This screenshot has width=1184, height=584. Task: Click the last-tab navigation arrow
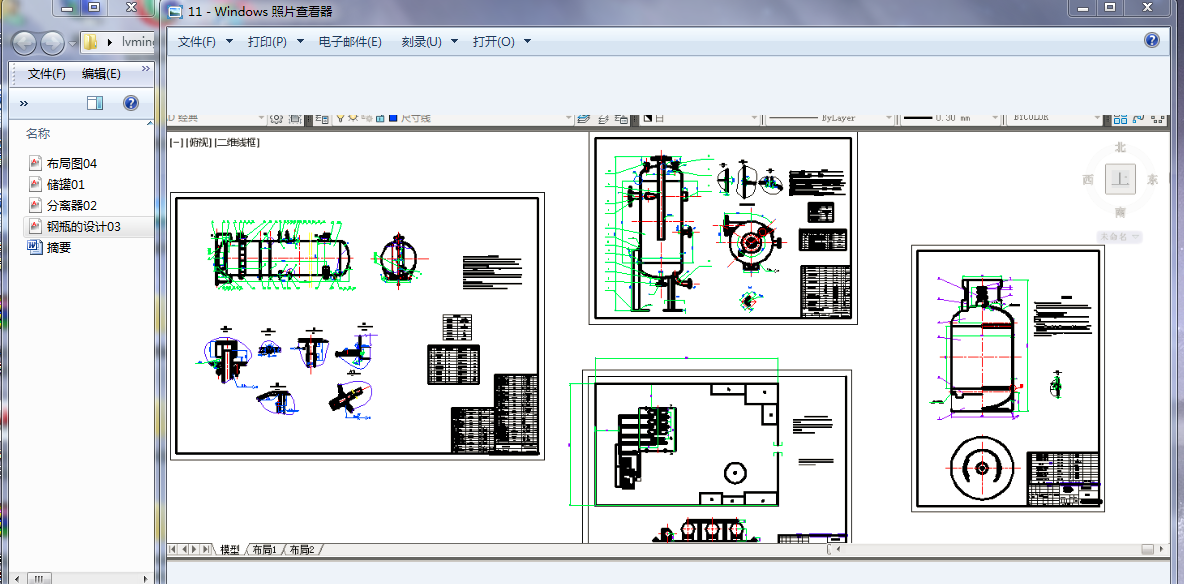[x=207, y=549]
